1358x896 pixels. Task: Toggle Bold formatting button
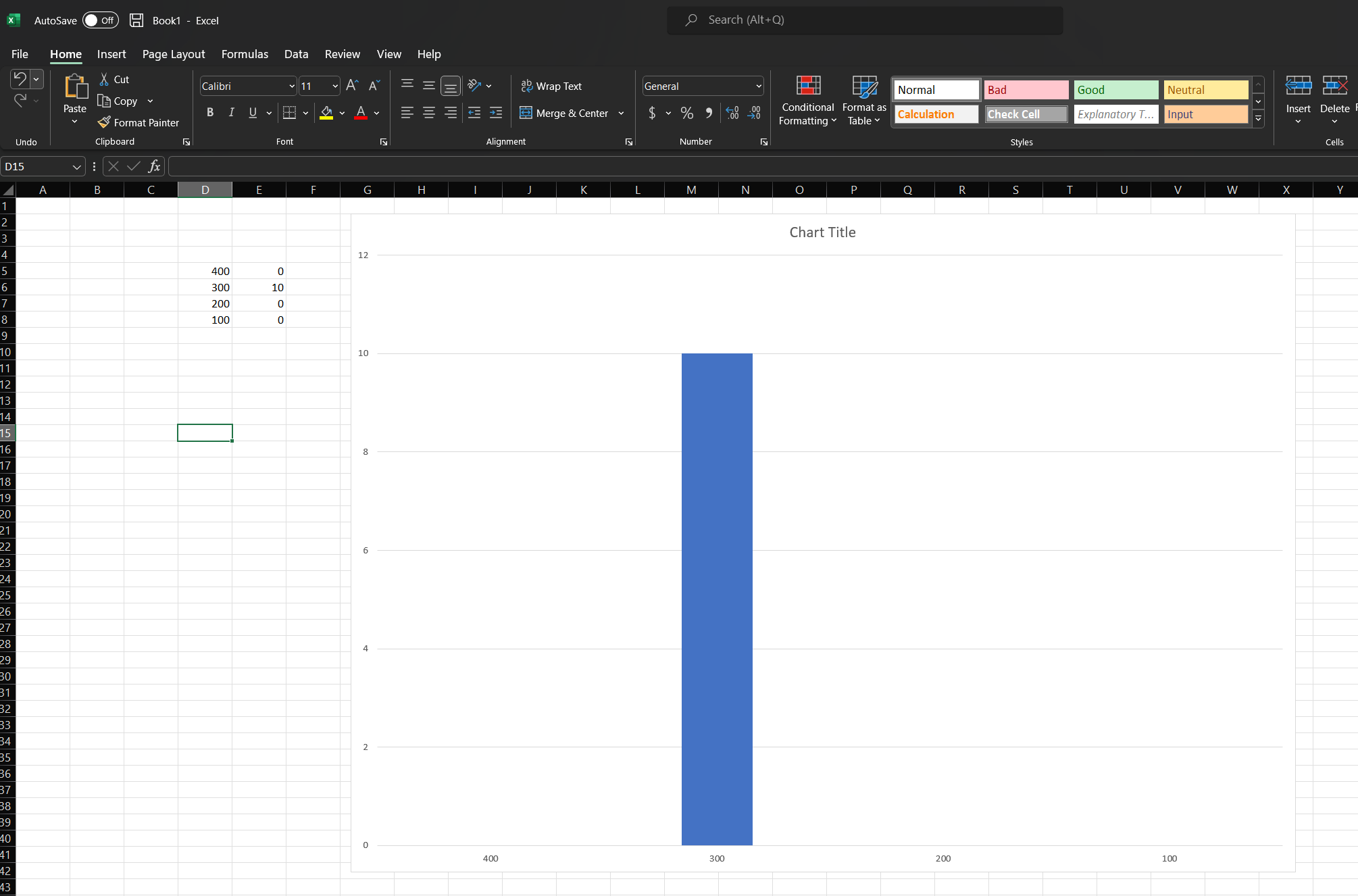210,113
